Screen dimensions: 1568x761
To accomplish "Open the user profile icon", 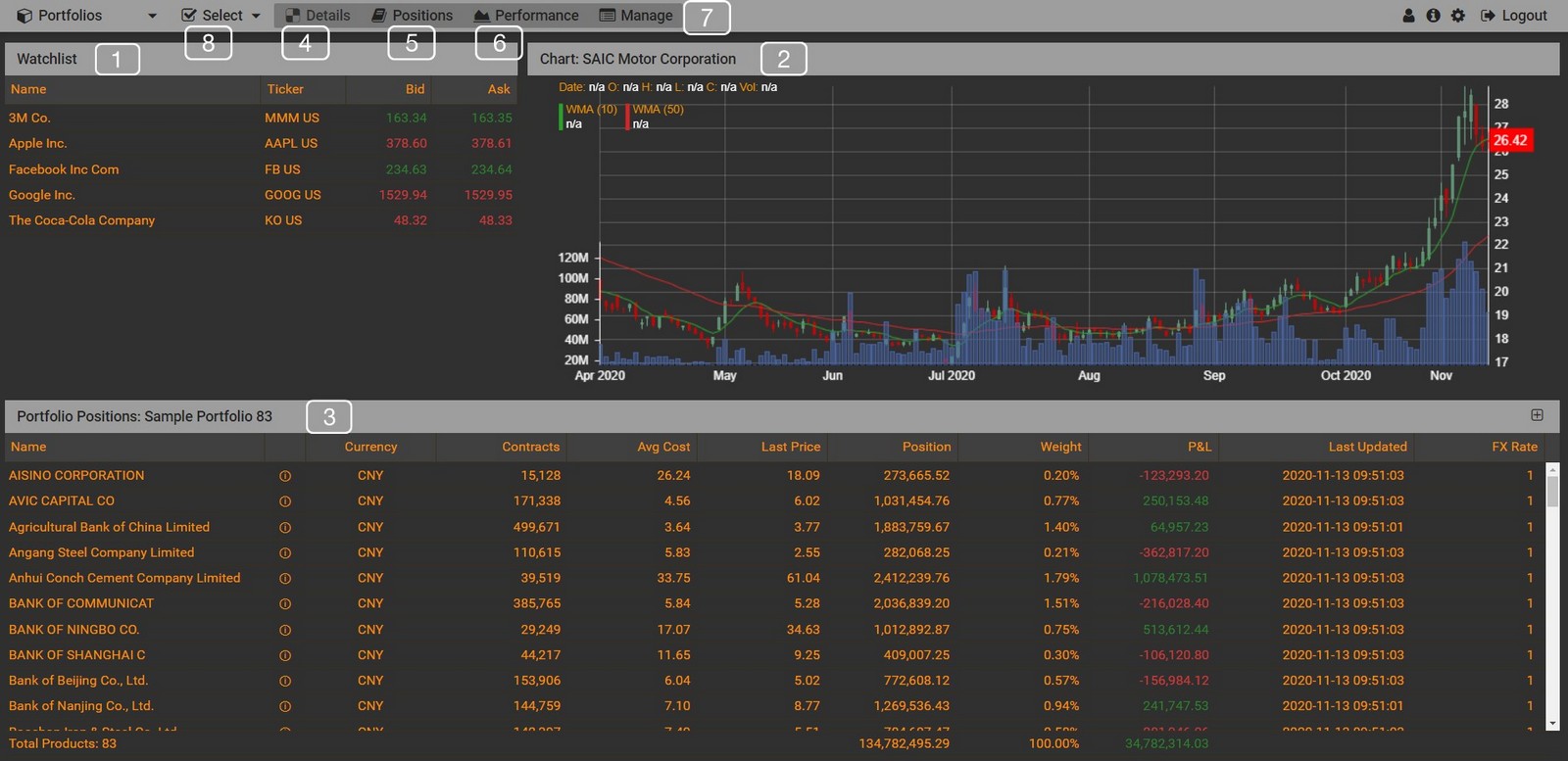I will (1408, 16).
